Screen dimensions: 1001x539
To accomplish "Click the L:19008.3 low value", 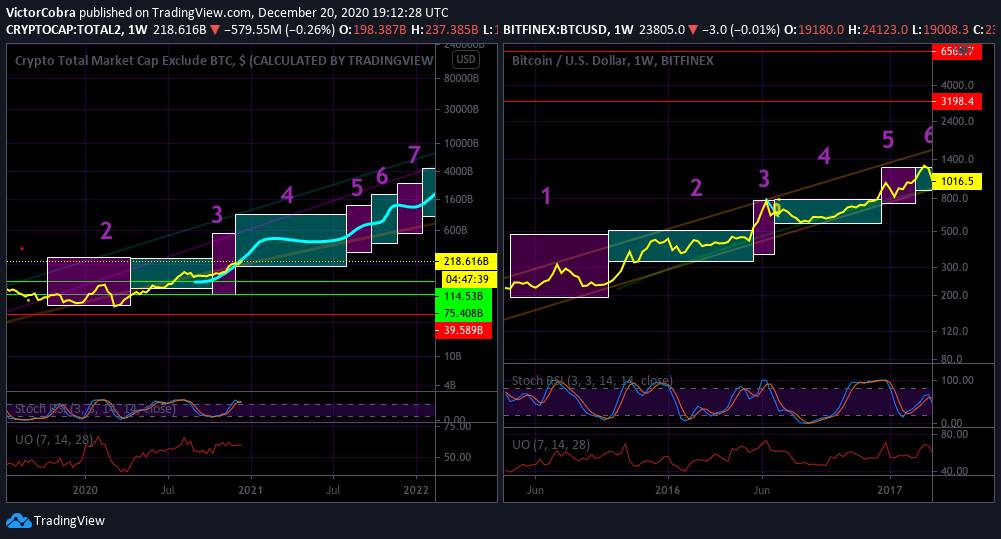I will click(x=940, y=29).
